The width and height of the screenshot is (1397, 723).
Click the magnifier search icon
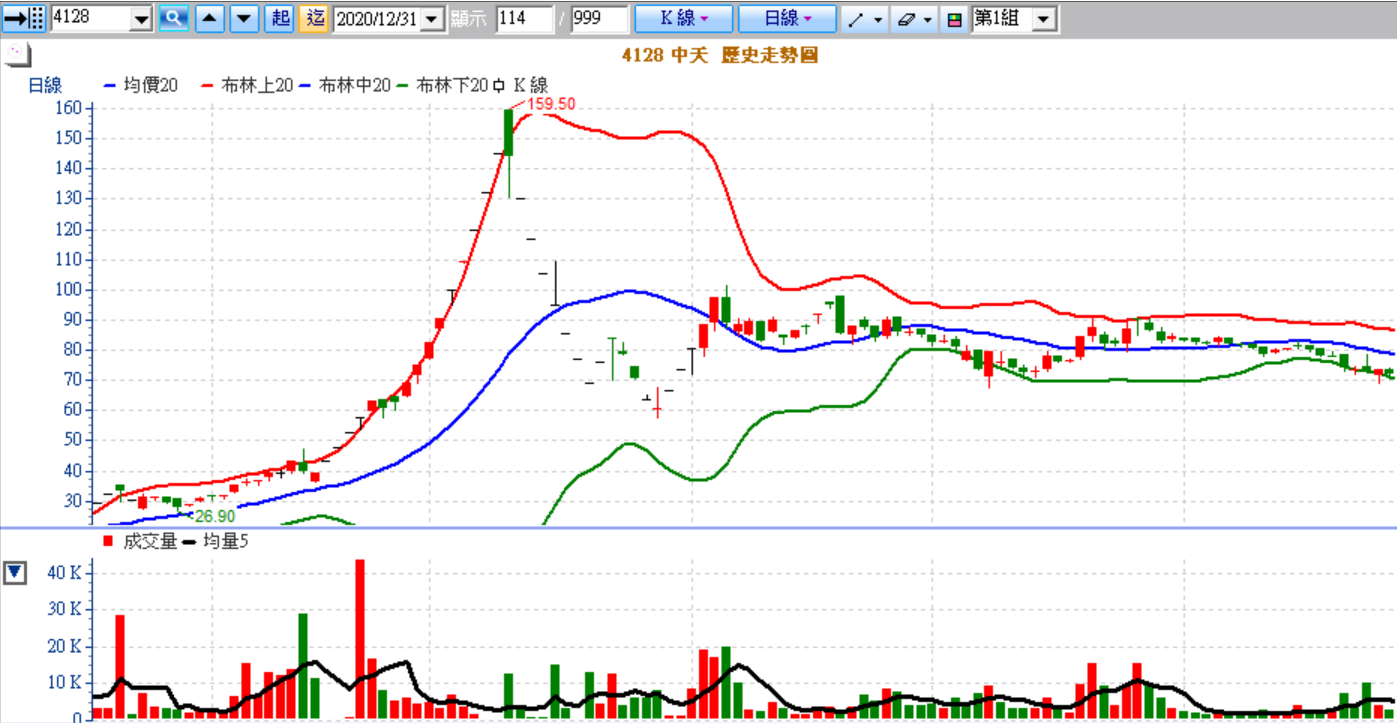coord(173,18)
